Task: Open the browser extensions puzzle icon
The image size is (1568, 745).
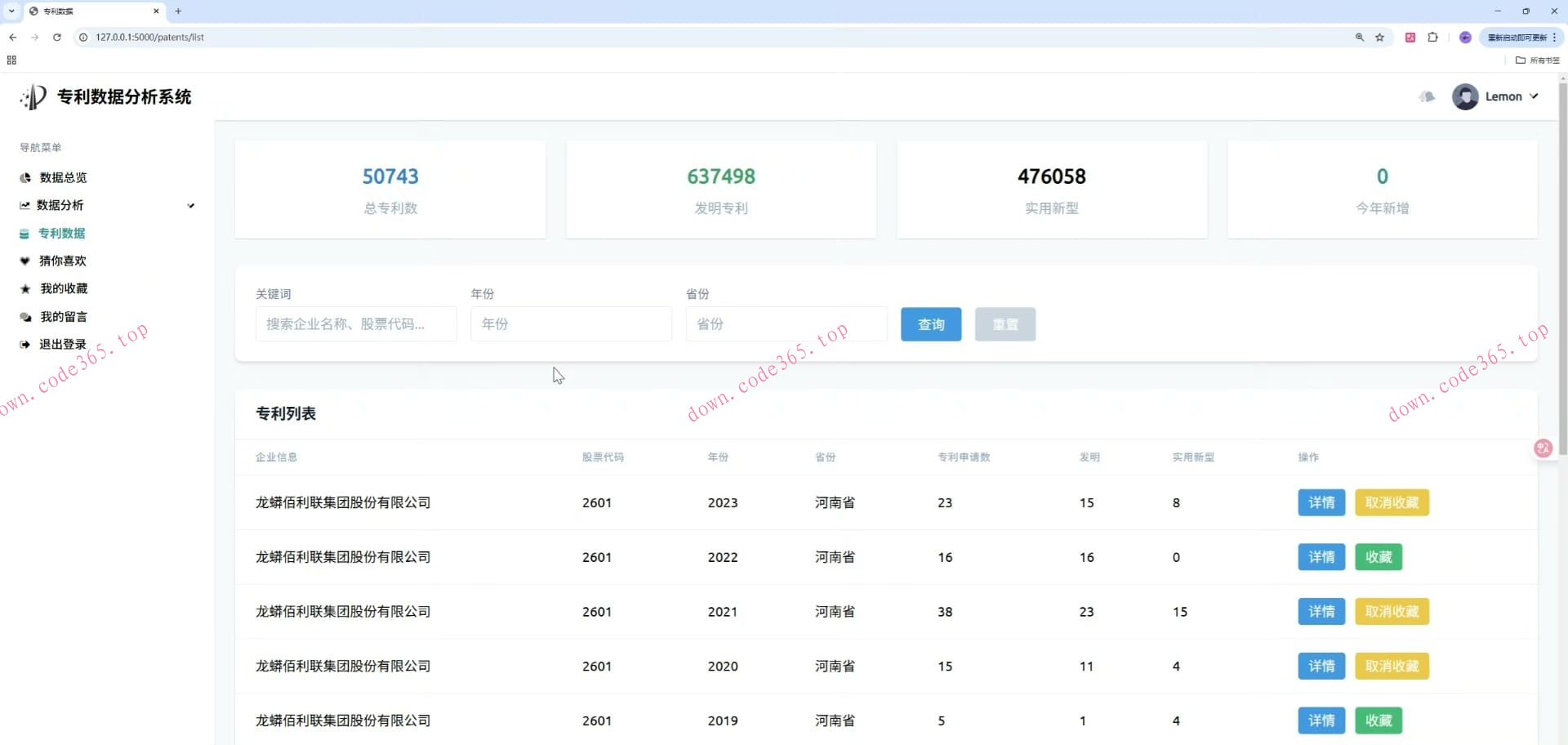Action: click(x=1432, y=38)
